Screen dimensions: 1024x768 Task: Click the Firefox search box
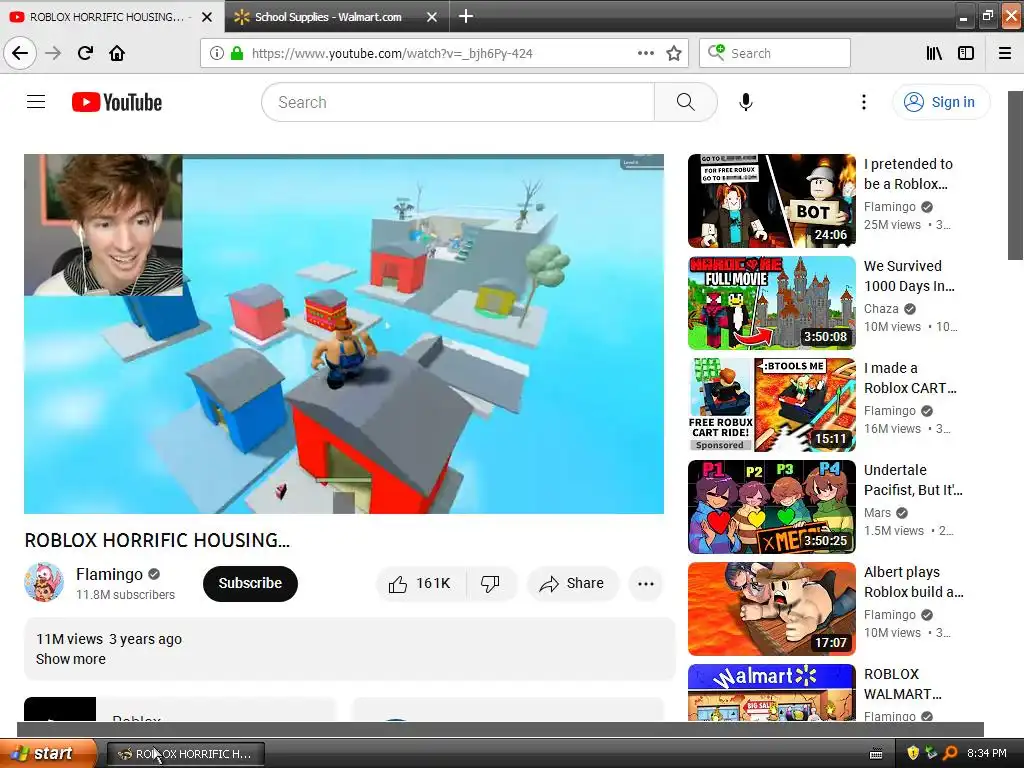775,53
